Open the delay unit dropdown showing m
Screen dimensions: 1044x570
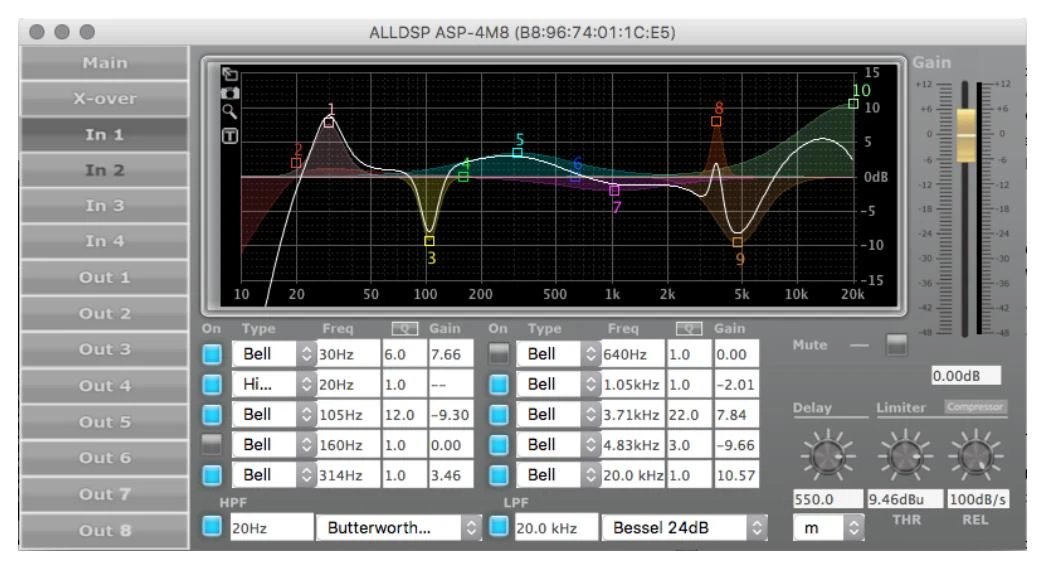coord(828,528)
